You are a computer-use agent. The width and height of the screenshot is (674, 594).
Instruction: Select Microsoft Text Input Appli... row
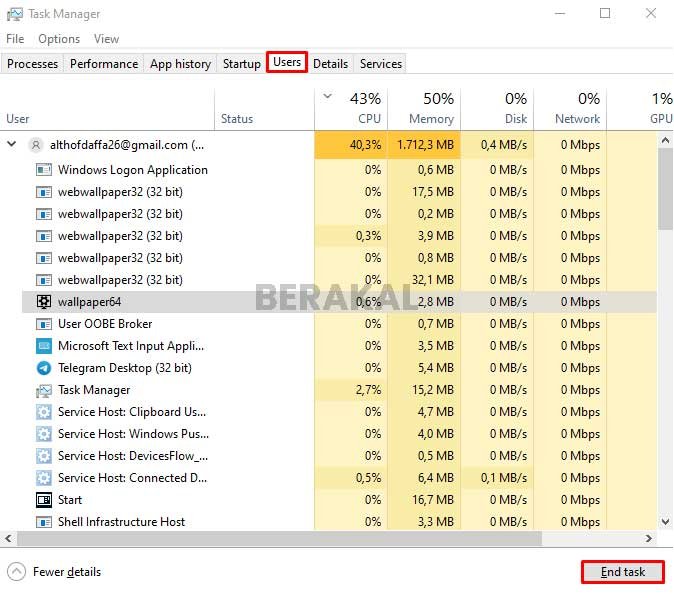(339, 346)
